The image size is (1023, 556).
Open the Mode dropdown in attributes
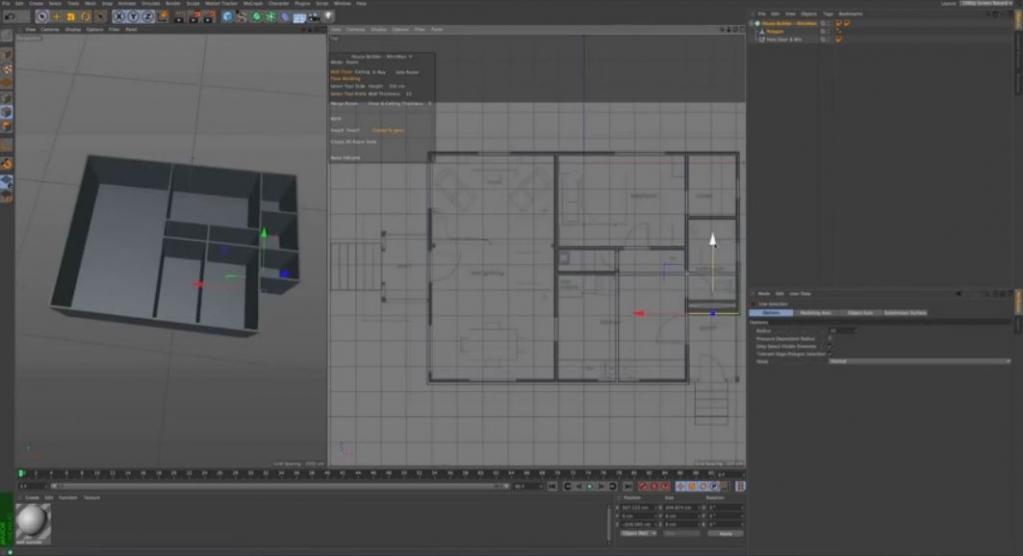[x=920, y=361]
